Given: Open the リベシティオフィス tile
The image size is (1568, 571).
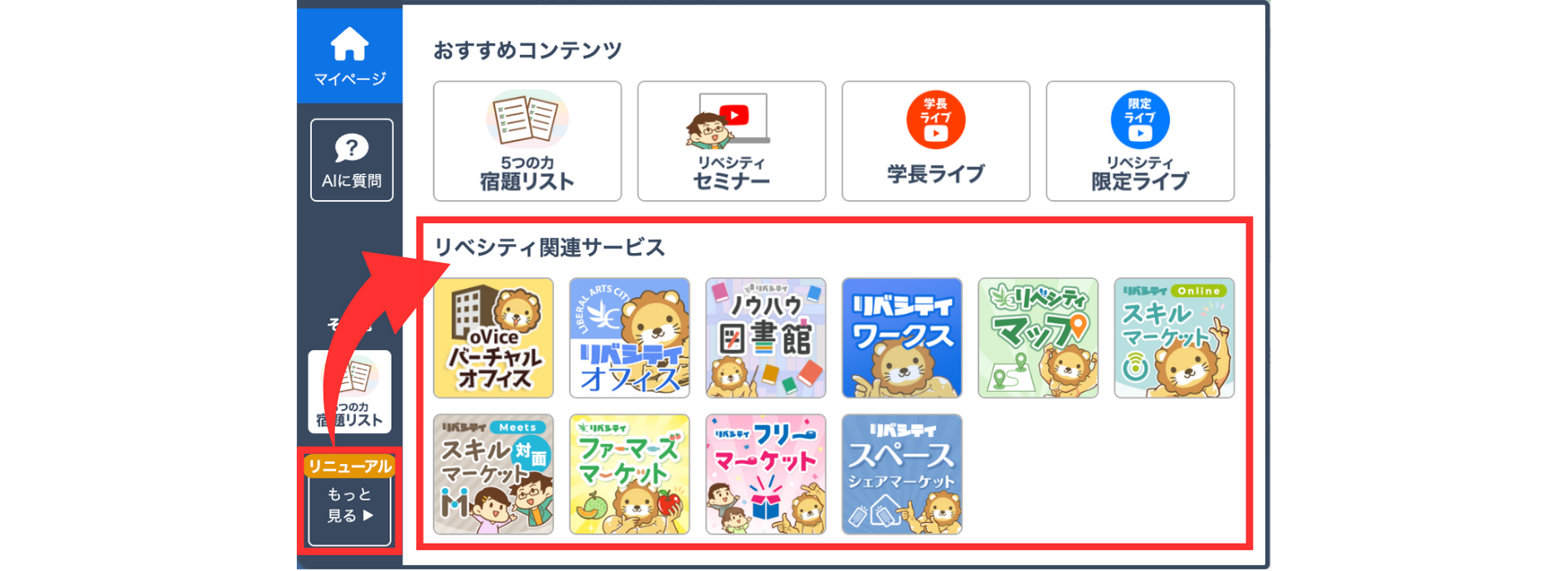Looking at the screenshot, I should coord(630,338).
